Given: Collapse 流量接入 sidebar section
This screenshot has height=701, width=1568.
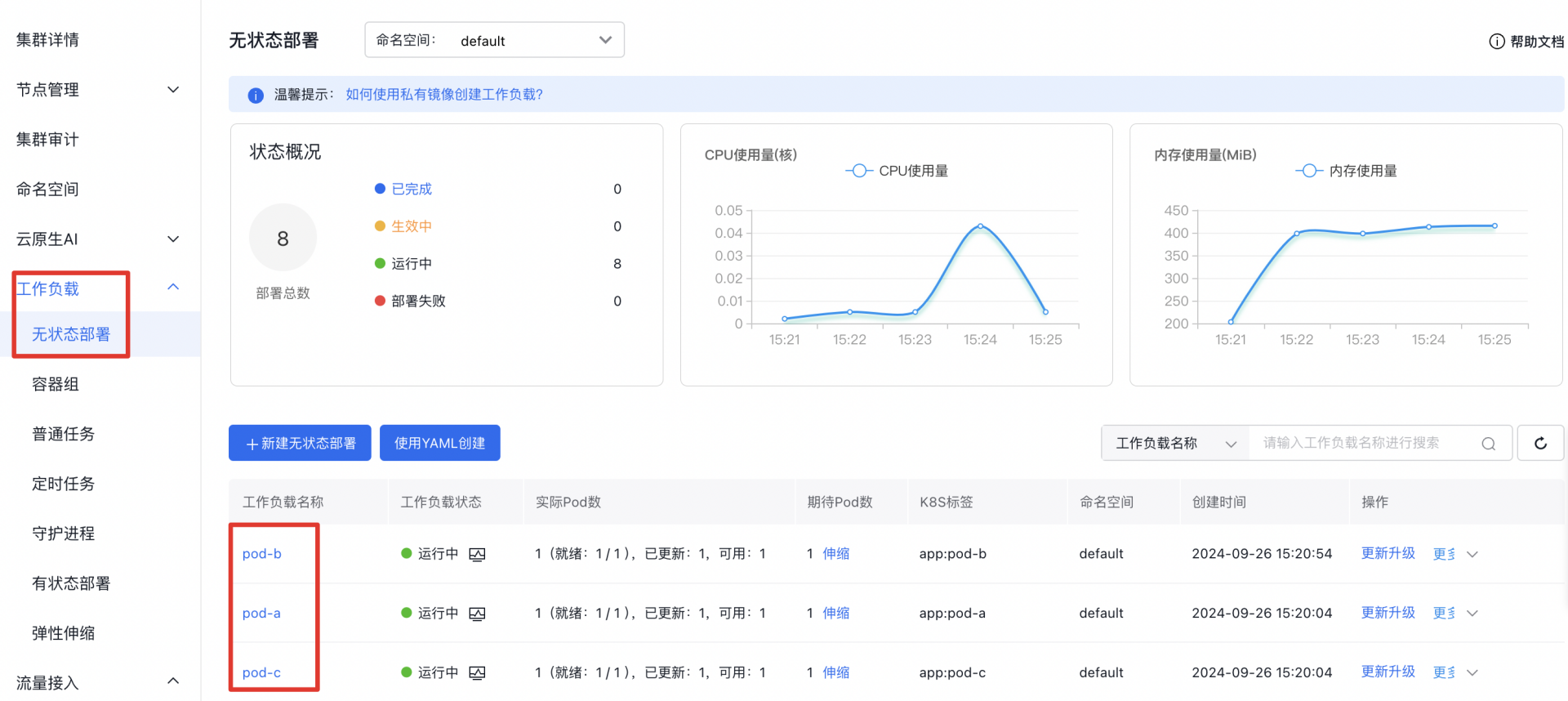Looking at the screenshot, I should point(173,681).
